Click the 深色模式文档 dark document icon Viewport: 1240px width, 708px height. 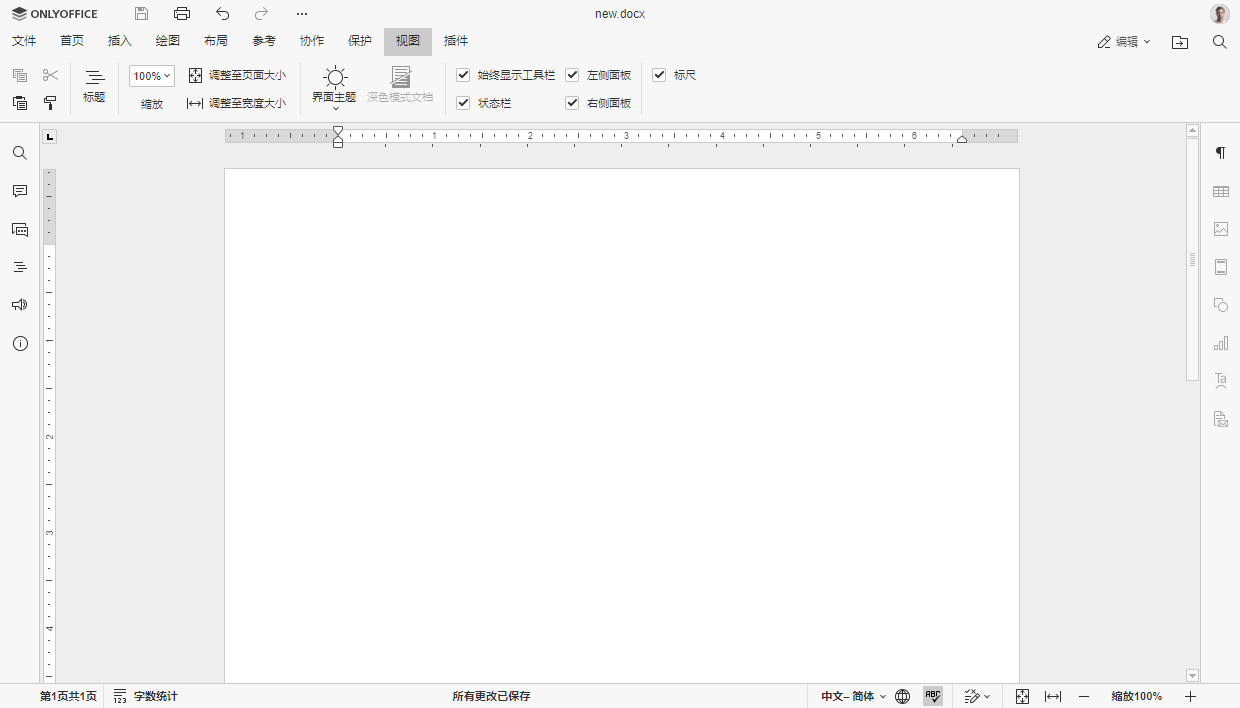coord(400,86)
